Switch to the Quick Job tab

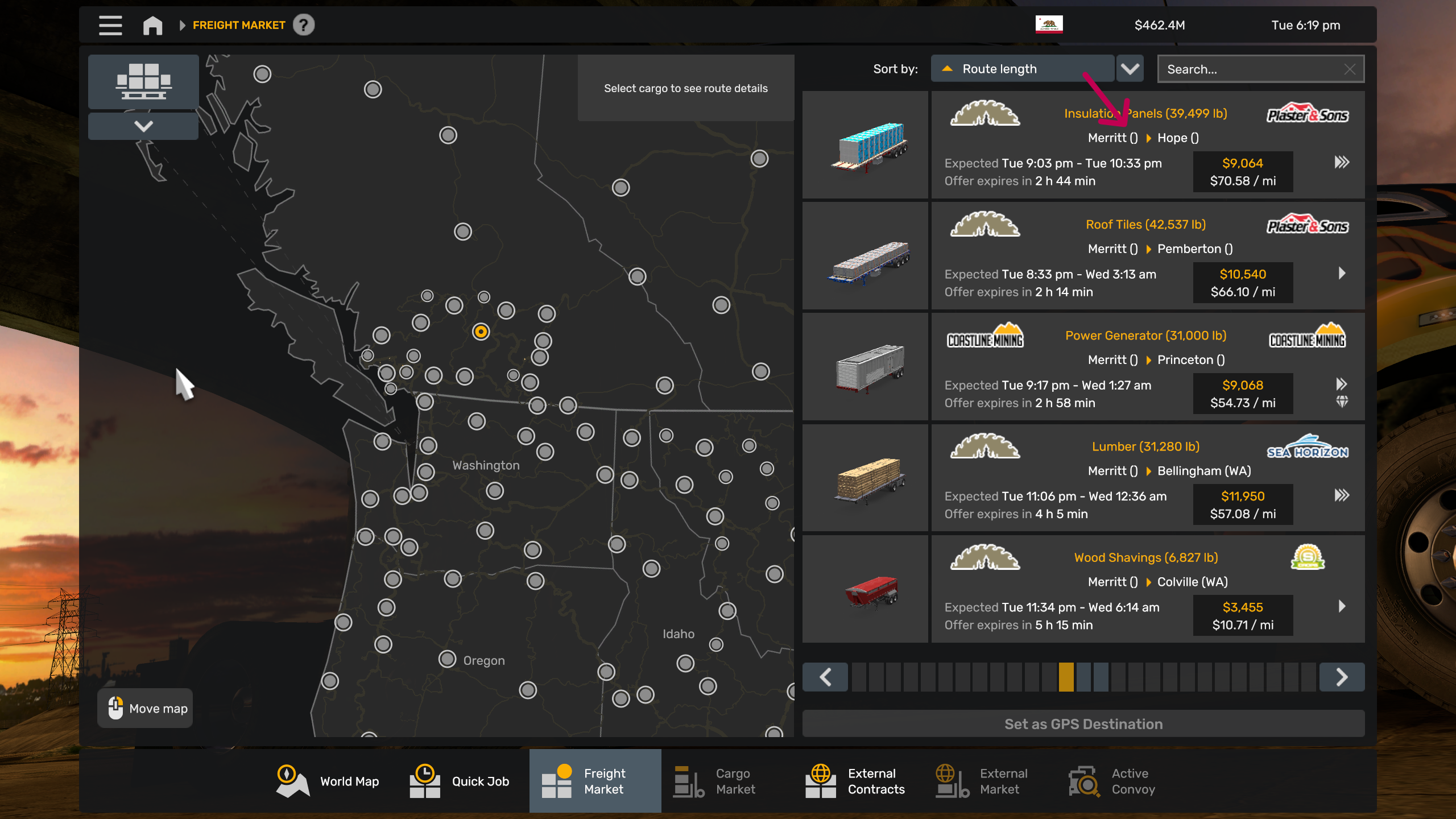coord(460,781)
